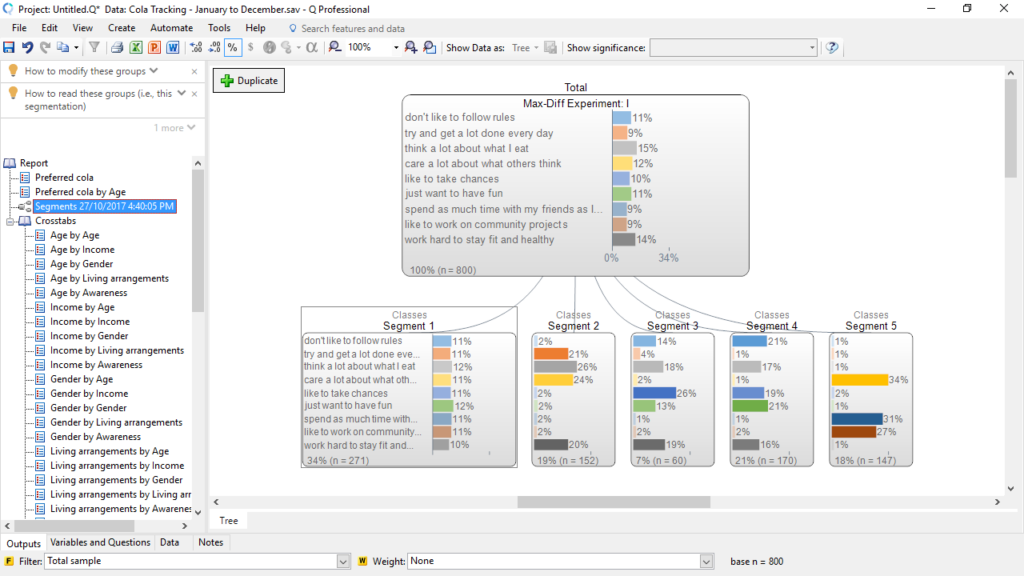Toggle the percent sign format button
This screenshot has height=576, width=1024.
click(x=232, y=48)
